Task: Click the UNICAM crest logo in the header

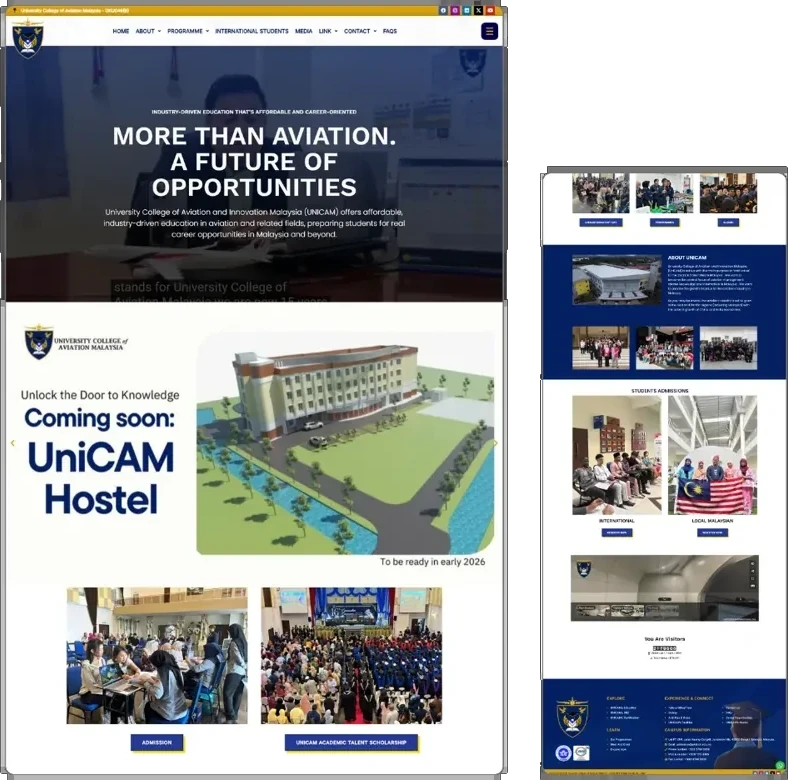Action: (x=28, y=39)
